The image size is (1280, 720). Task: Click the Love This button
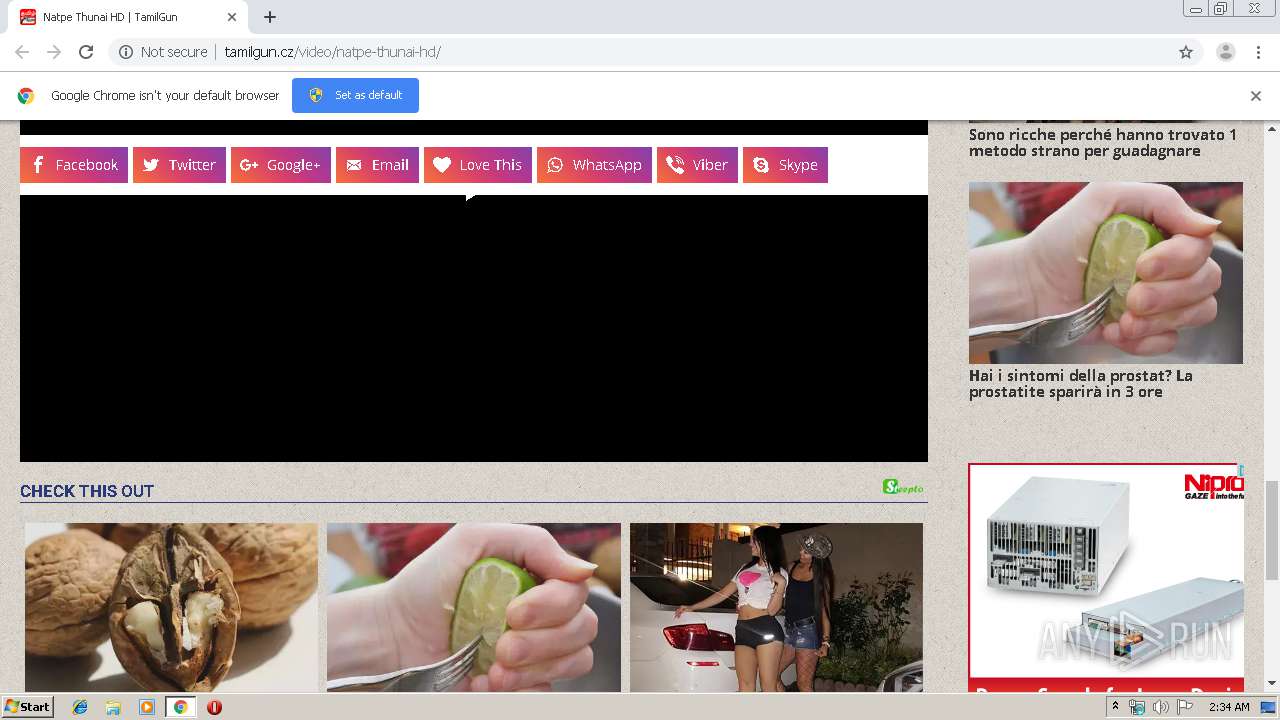tap(478, 165)
